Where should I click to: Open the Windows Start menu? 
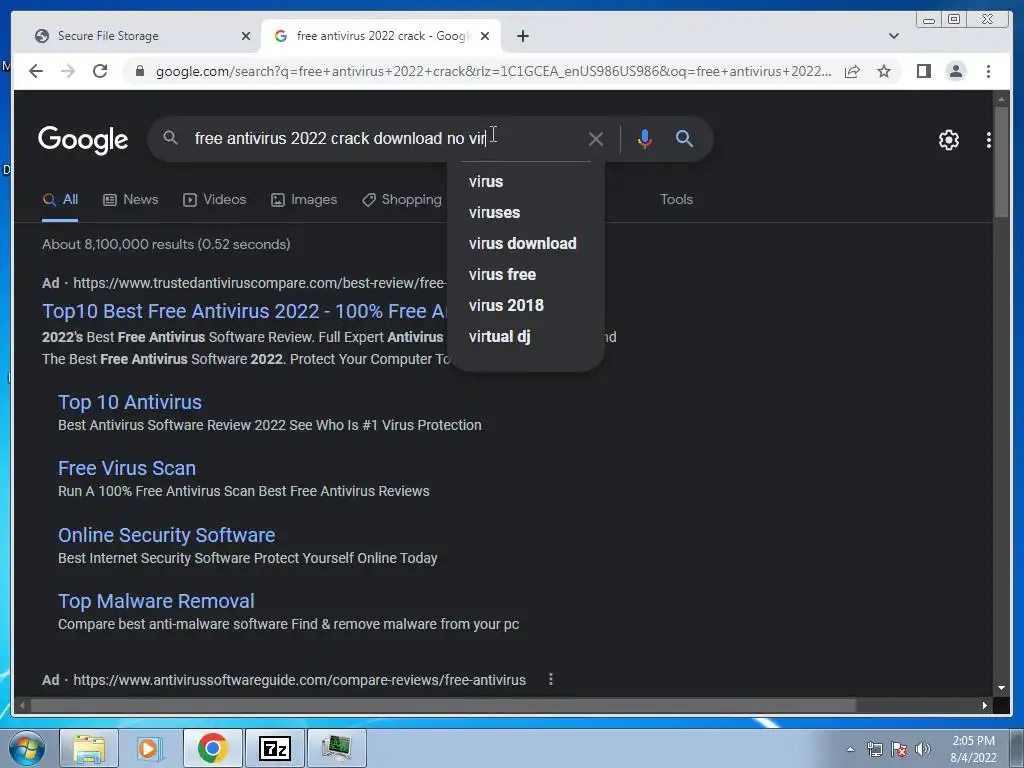pos(27,748)
